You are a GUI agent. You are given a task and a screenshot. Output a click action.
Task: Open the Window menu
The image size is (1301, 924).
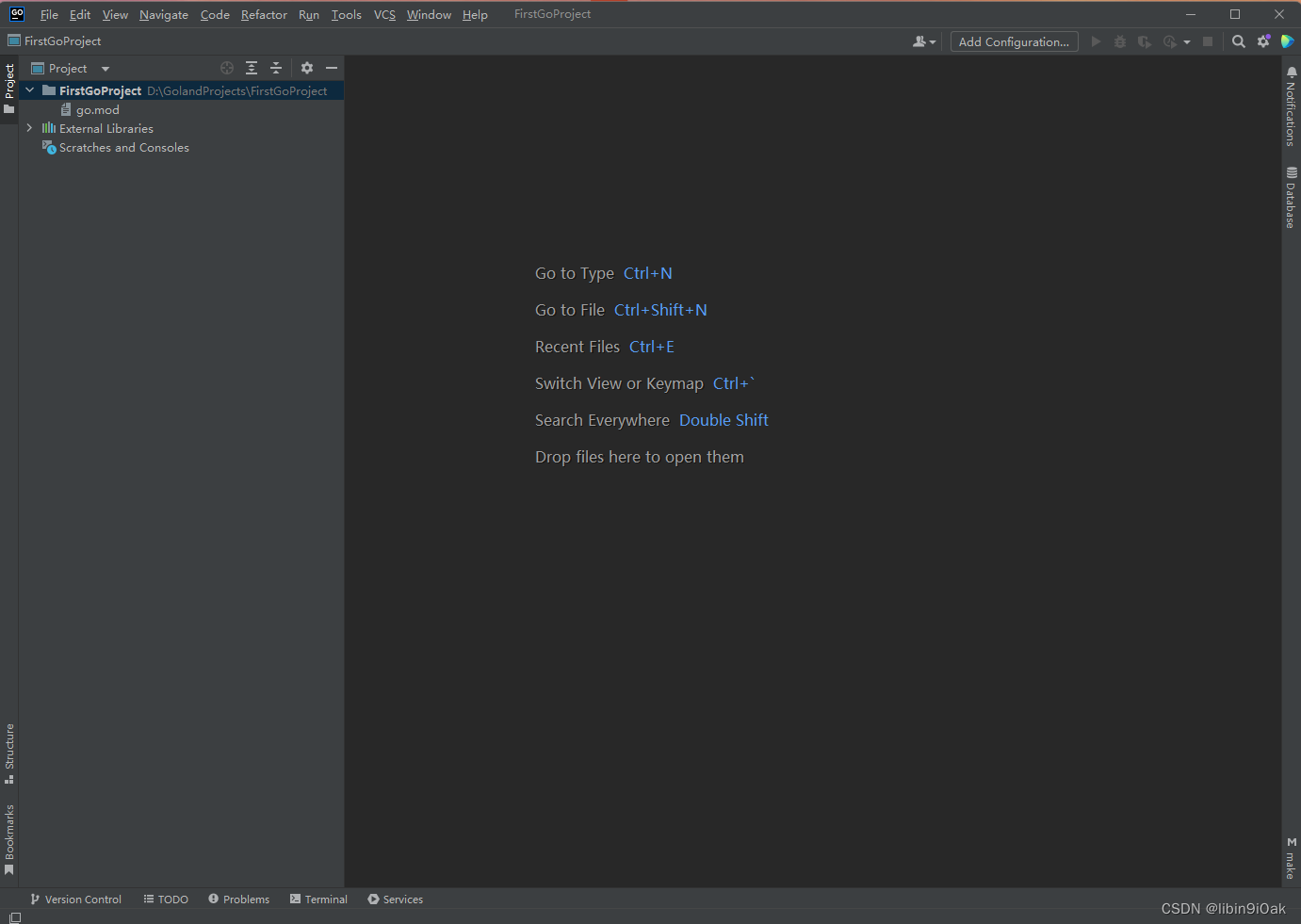[x=429, y=15]
